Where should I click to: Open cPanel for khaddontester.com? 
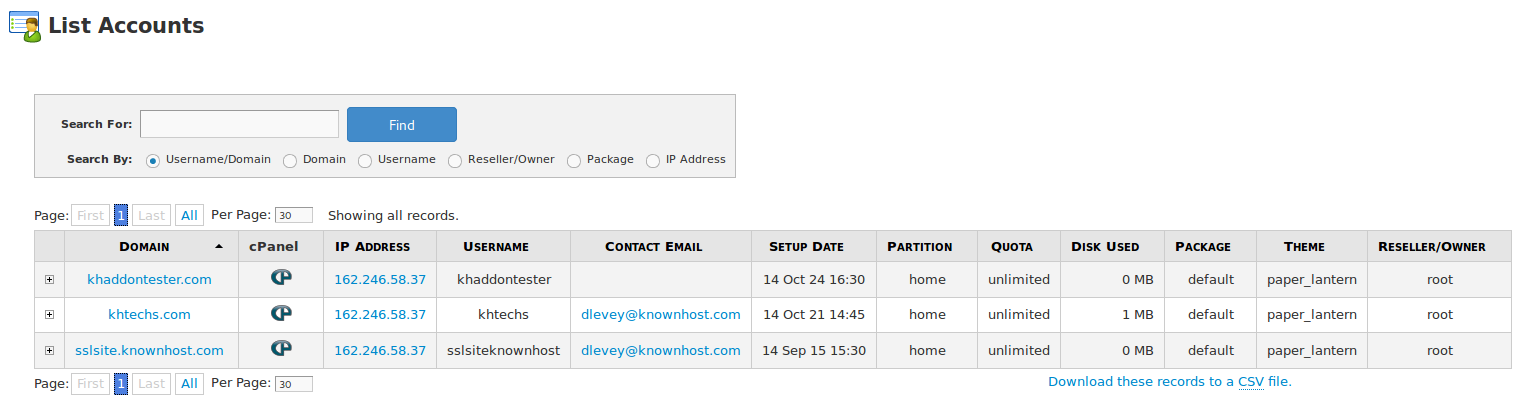[281, 278]
